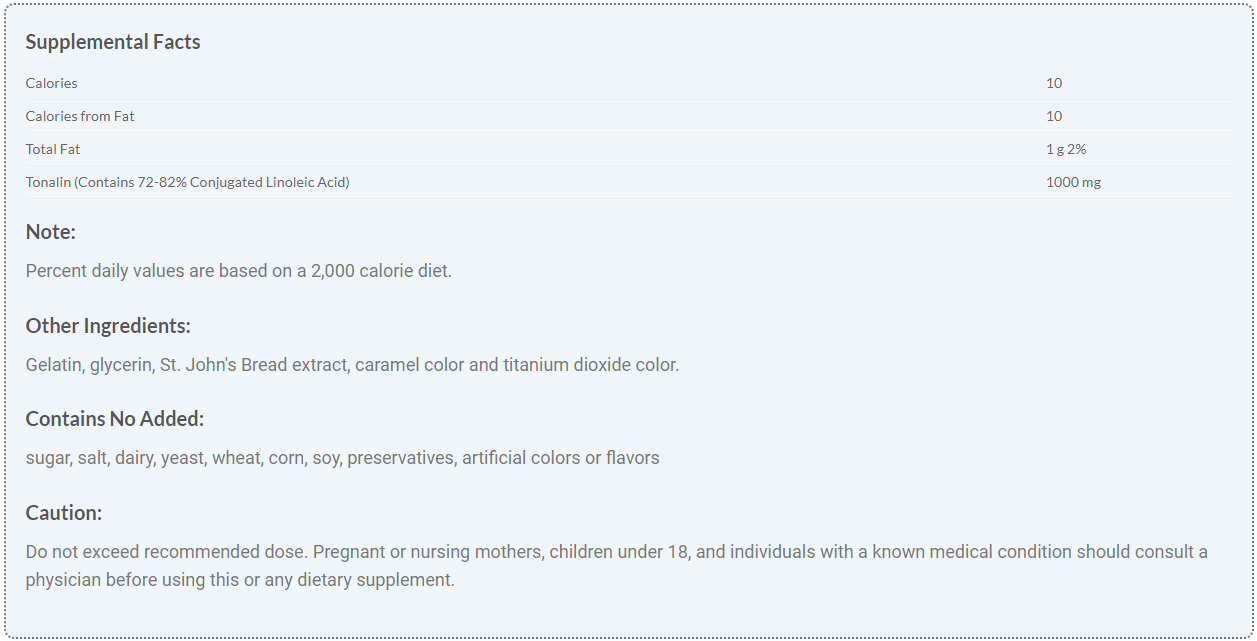The width and height of the screenshot is (1257, 641).
Task: Click the Supplemental Facts heading
Action: click(113, 42)
